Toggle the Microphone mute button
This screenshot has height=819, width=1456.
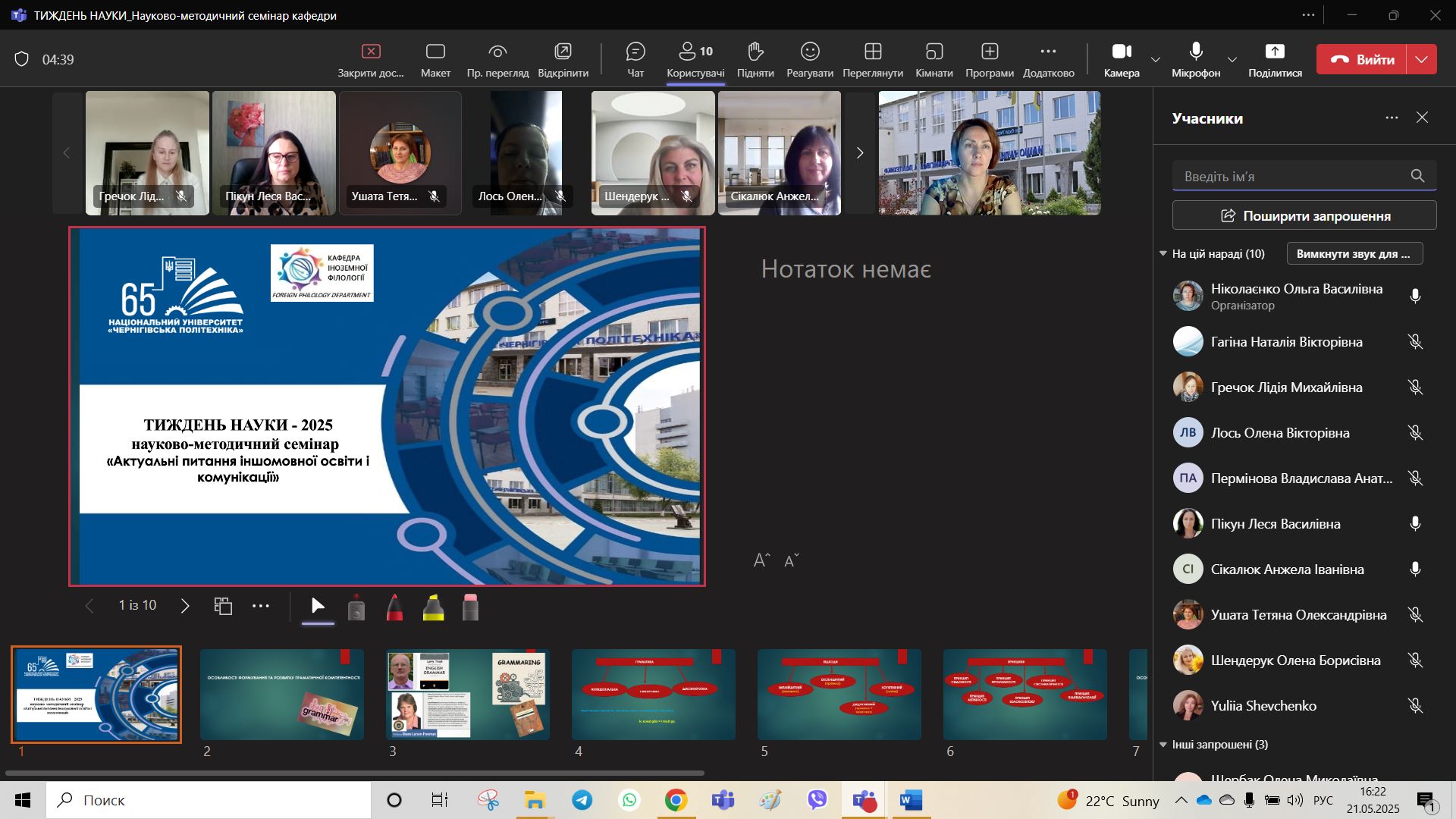point(1195,59)
